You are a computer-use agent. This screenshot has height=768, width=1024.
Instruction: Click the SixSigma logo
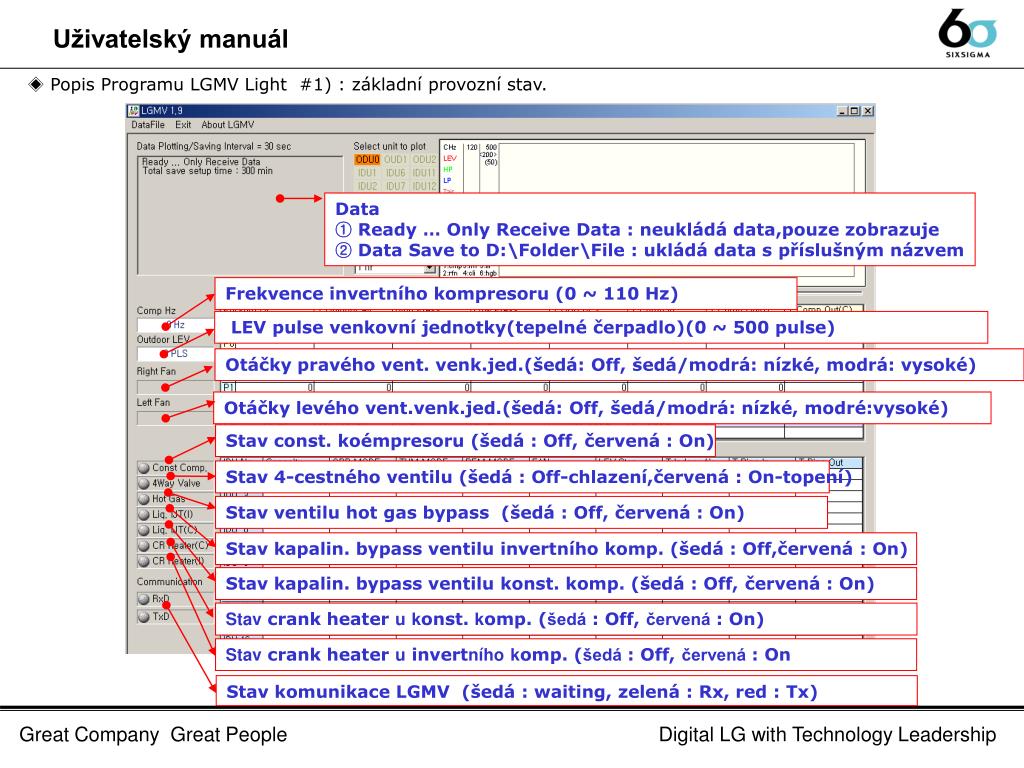968,33
